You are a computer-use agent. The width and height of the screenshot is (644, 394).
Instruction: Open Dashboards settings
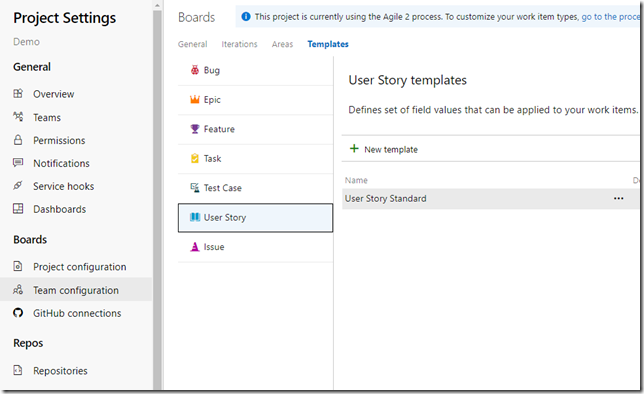point(60,210)
